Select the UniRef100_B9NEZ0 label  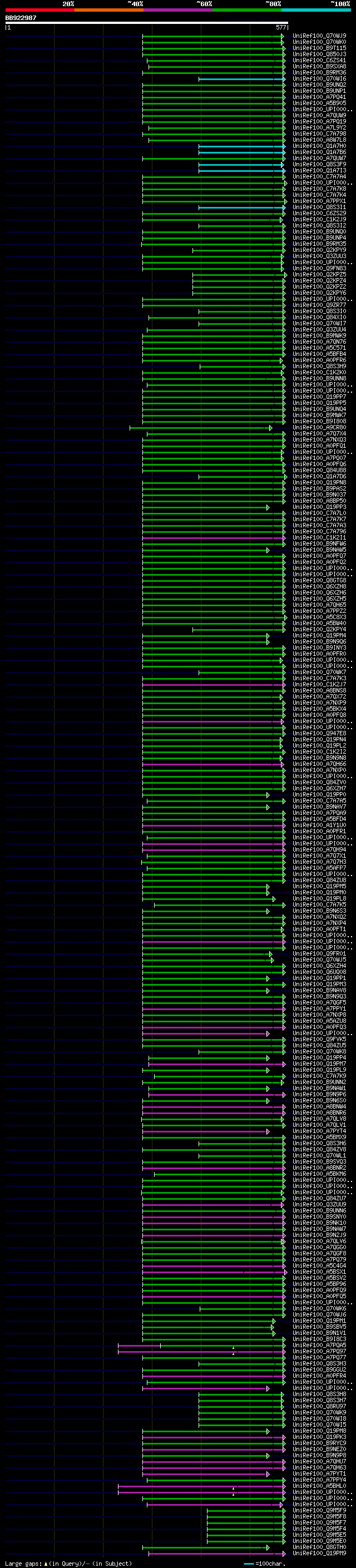[x=319, y=1450]
